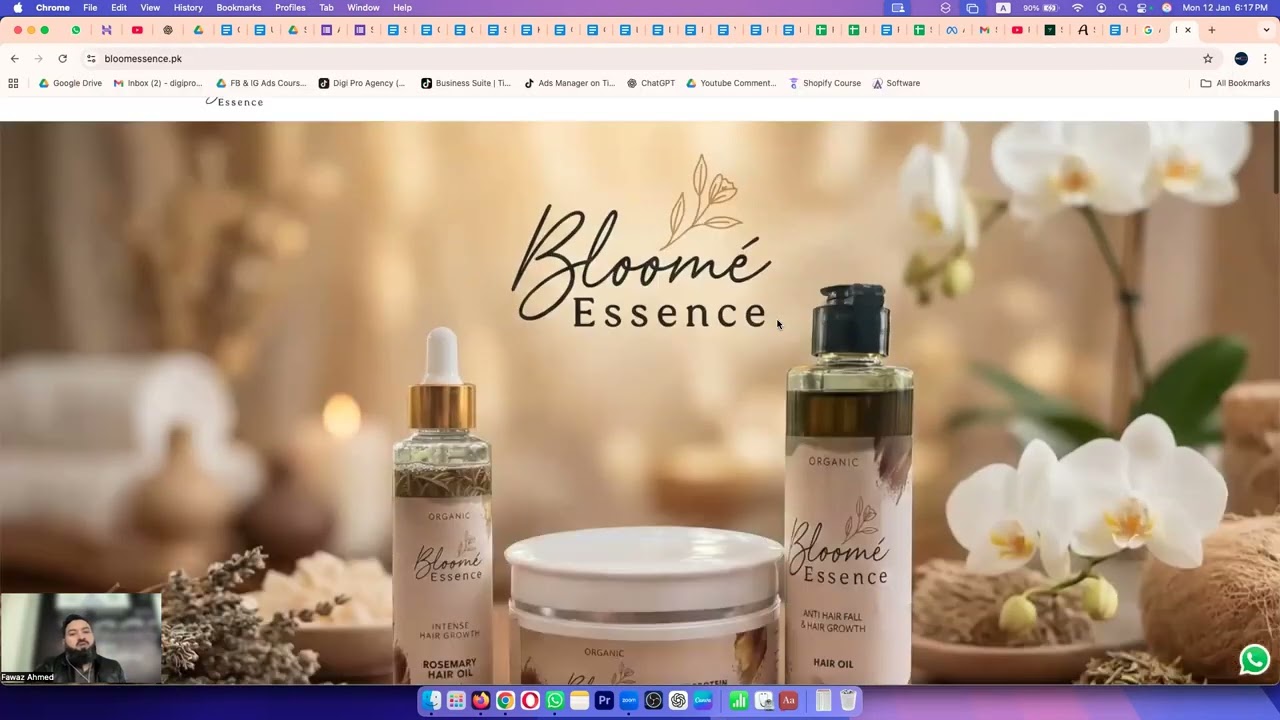Open Canva from the dock
Screen dimensions: 1280x720
[703, 701]
